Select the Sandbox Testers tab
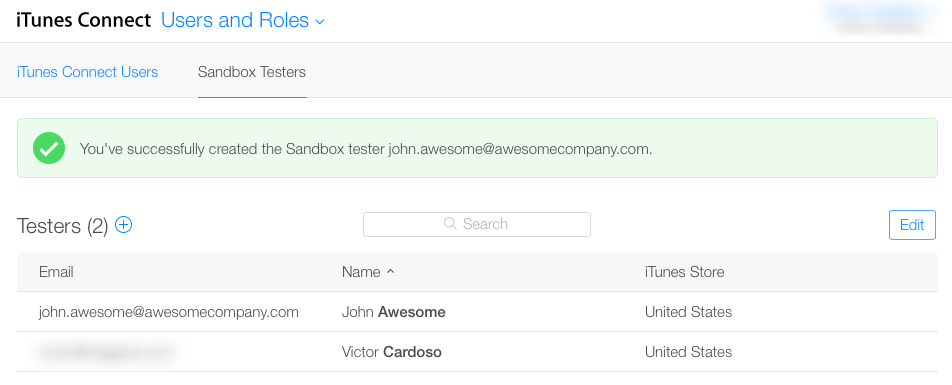The height and width of the screenshot is (385, 952). (x=252, y=72)
